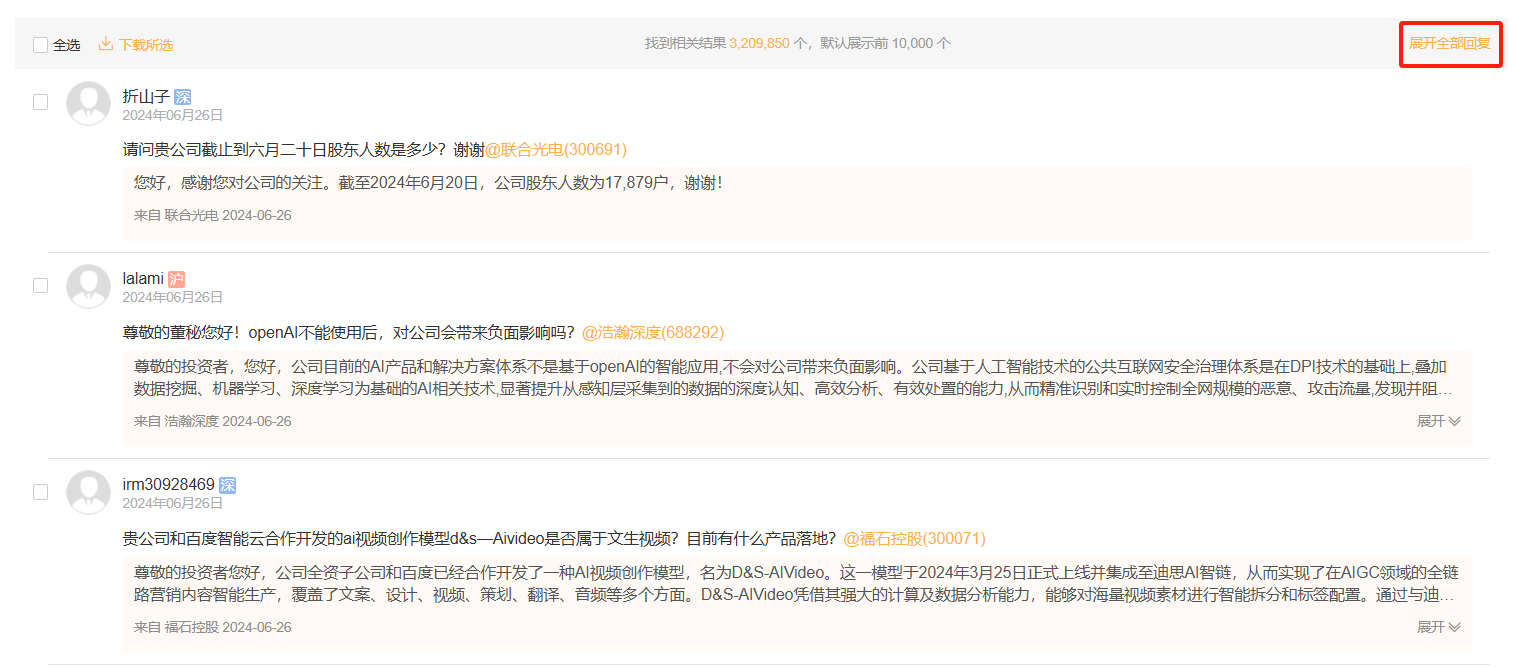Open the username irm30928469

(x=168, y=485)
